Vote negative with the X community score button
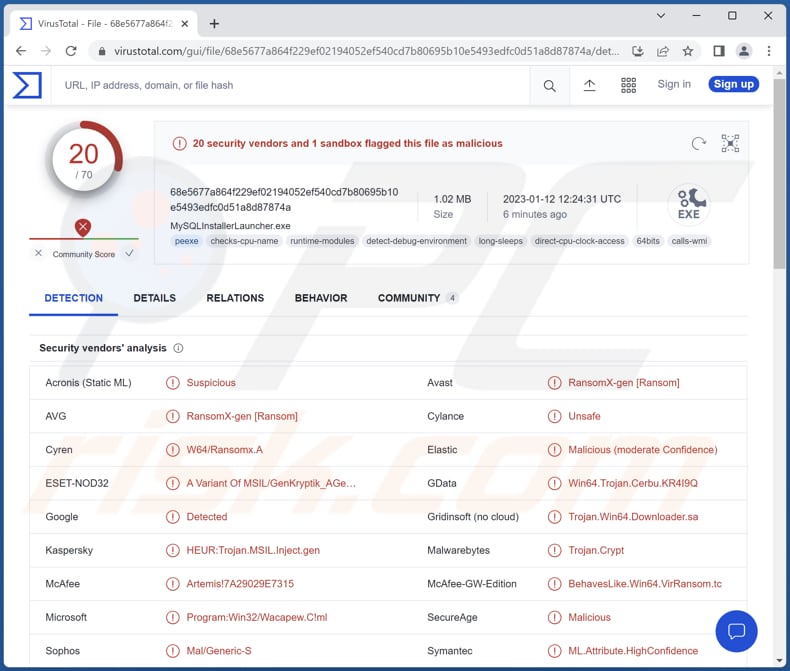 tap(38, 253)
